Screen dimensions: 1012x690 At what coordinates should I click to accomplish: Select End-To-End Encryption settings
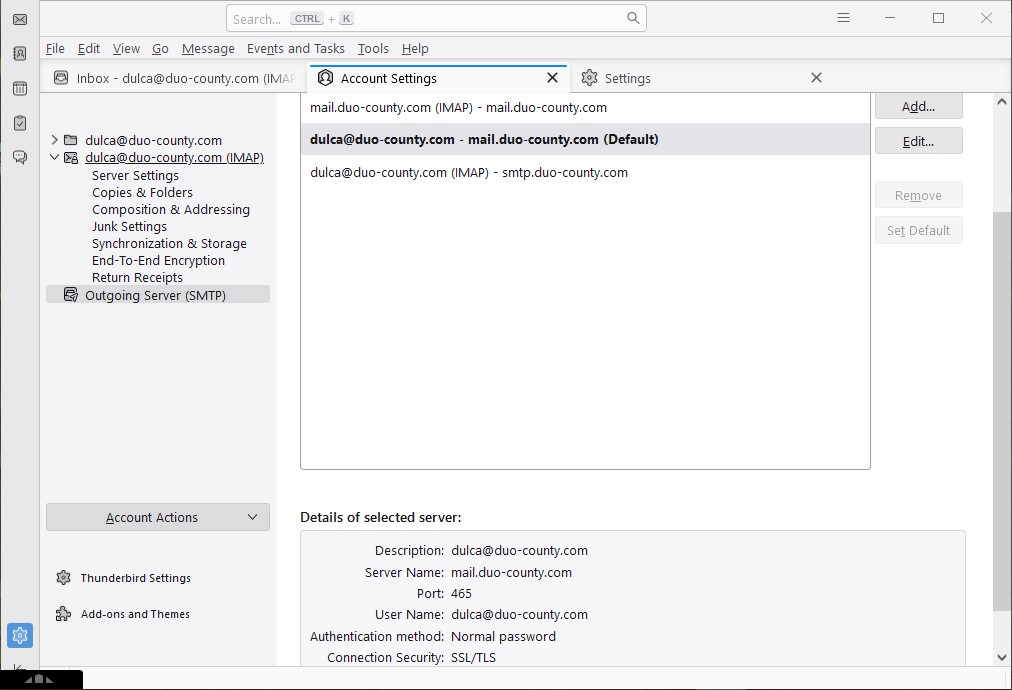point(158,261)
